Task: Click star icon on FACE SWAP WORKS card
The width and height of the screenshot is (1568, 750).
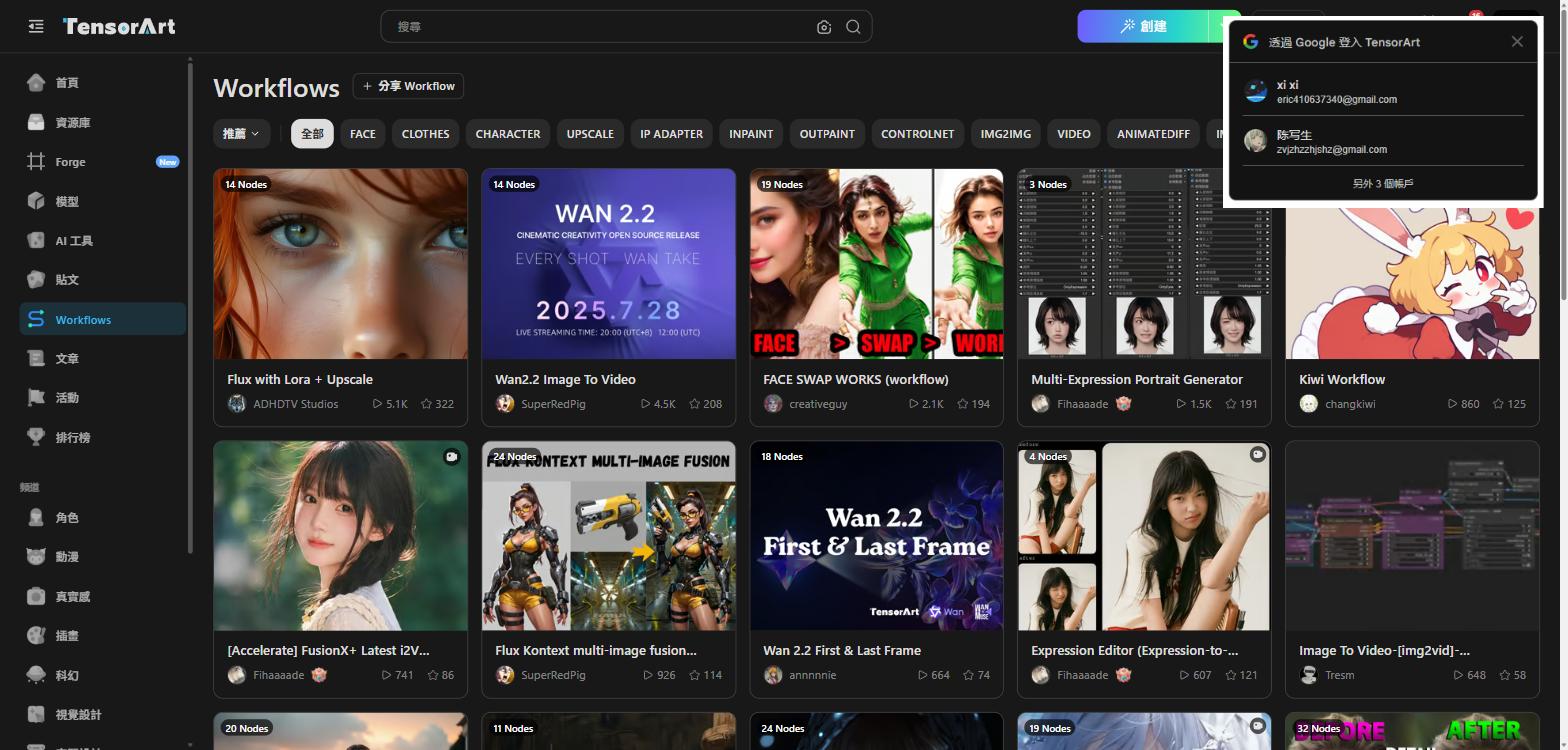Action: pos(963,404)
